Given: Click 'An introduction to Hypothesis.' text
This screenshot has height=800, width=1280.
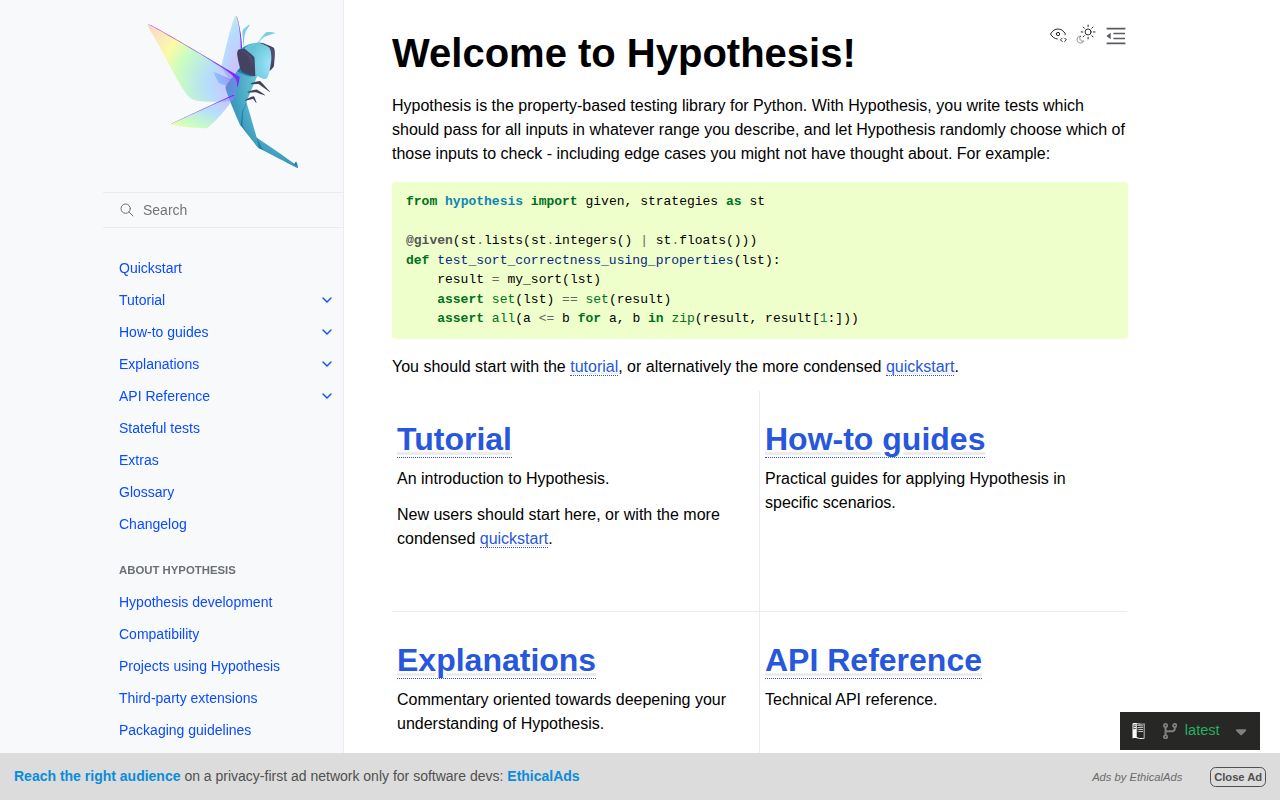Looking at the screenshot, I should pyautogui.click(x=503, y=478).
